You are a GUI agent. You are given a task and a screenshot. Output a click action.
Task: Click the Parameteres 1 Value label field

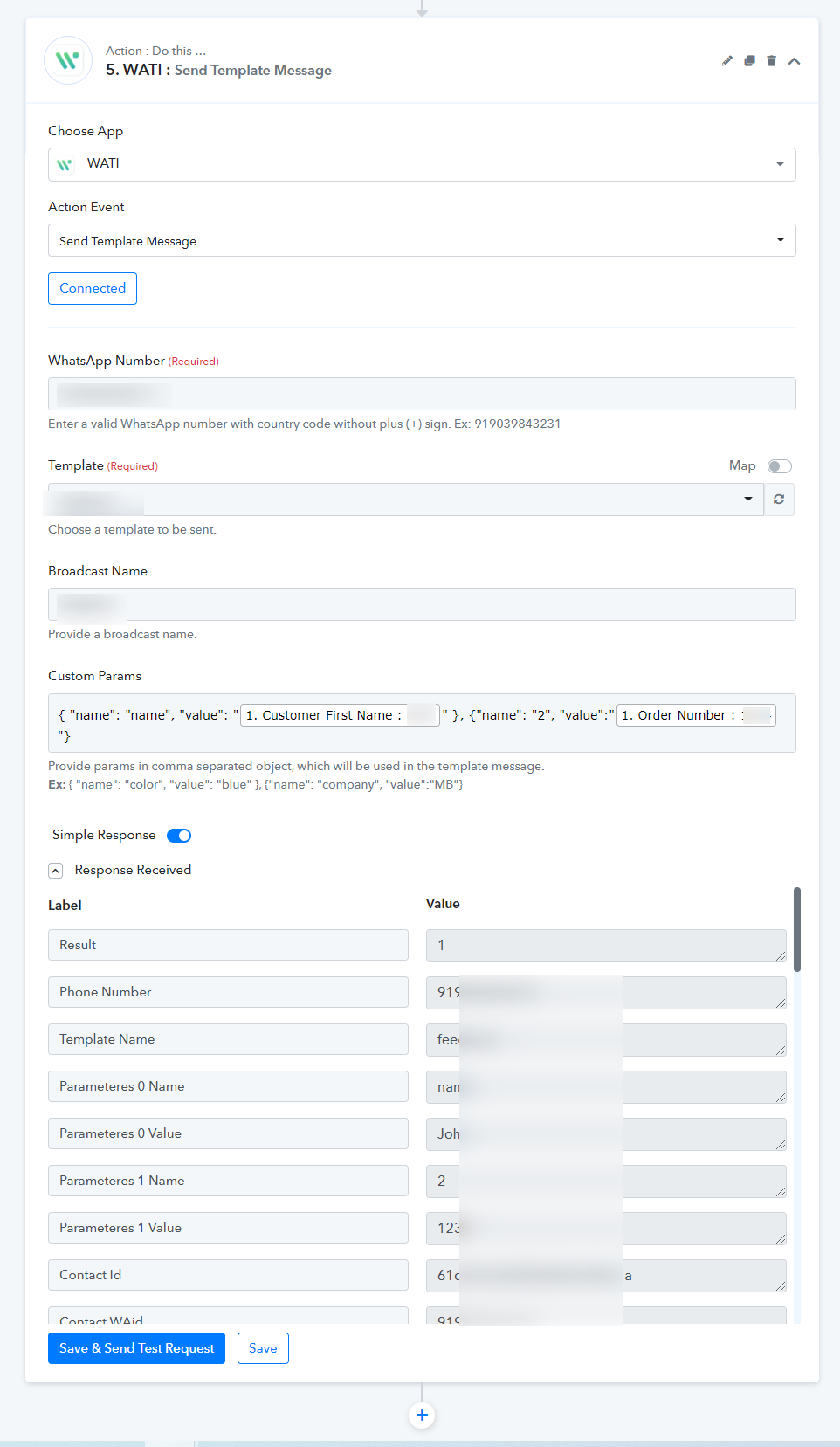[x=228, y=1228]
